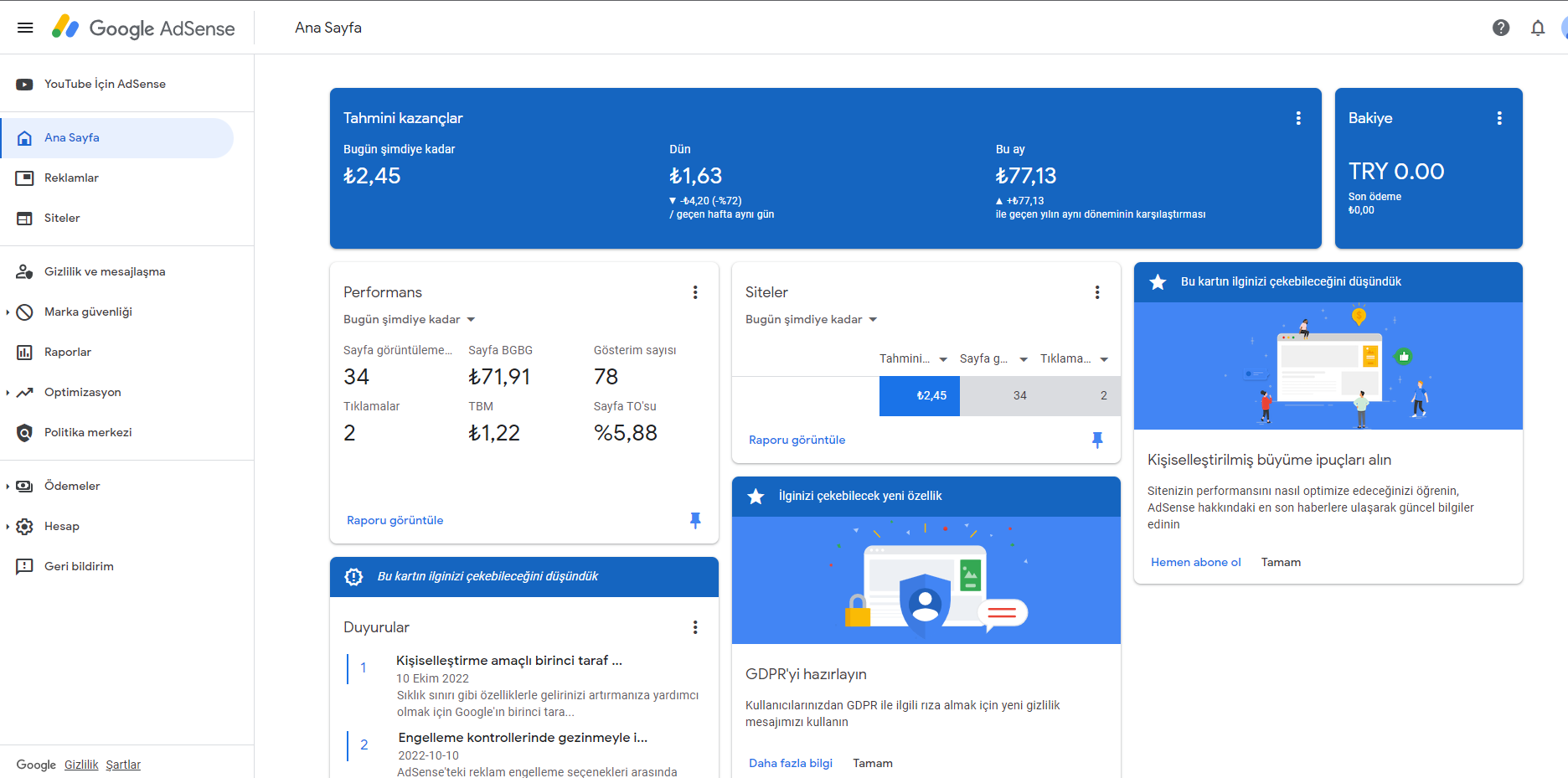Screen dimensions: 1568x778
Task: Click the Geri bildirim feedback icon
Action: click(24, 567)
